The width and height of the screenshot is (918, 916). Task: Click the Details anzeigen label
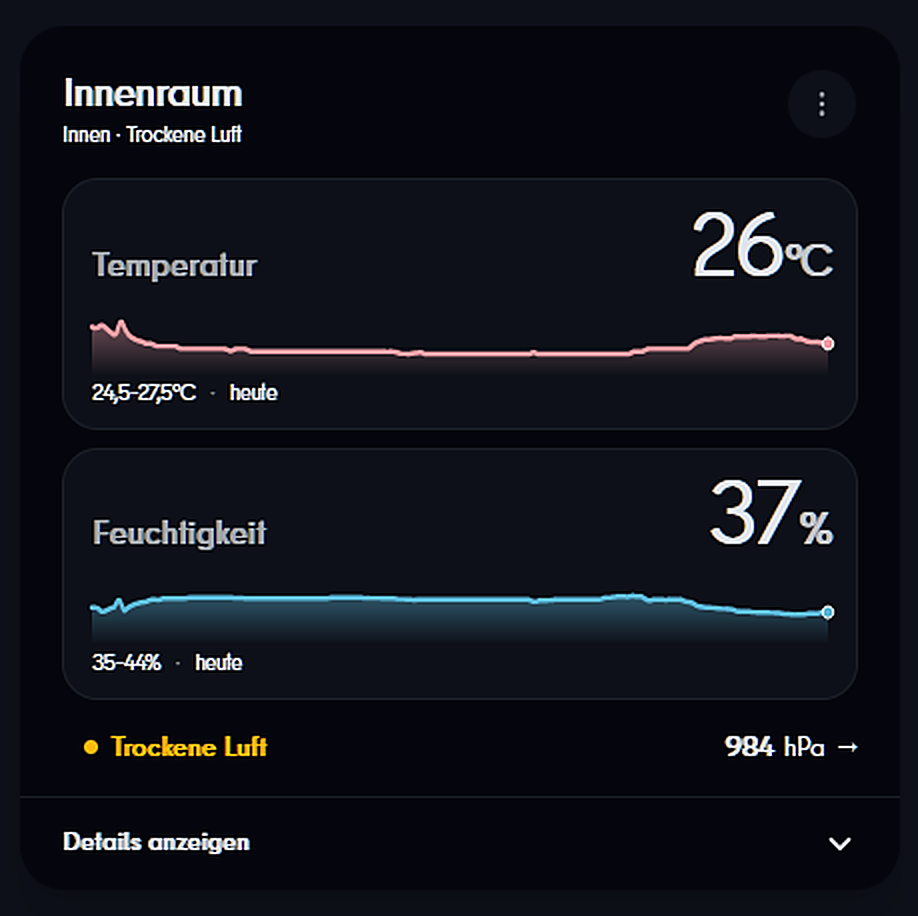pyautogui.click(x=156, y=842)
